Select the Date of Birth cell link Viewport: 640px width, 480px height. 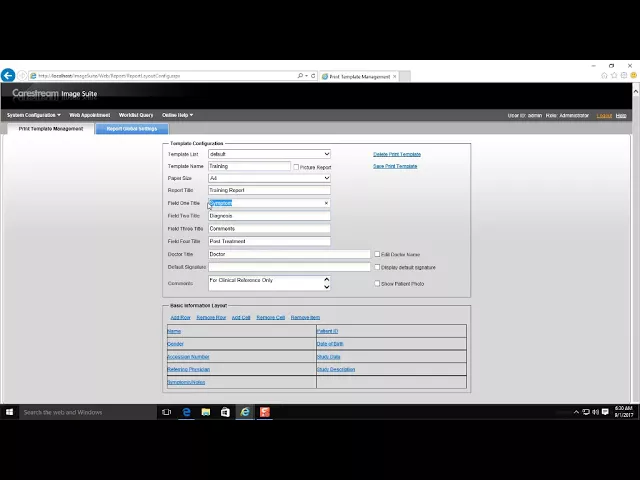click(330, 344)
